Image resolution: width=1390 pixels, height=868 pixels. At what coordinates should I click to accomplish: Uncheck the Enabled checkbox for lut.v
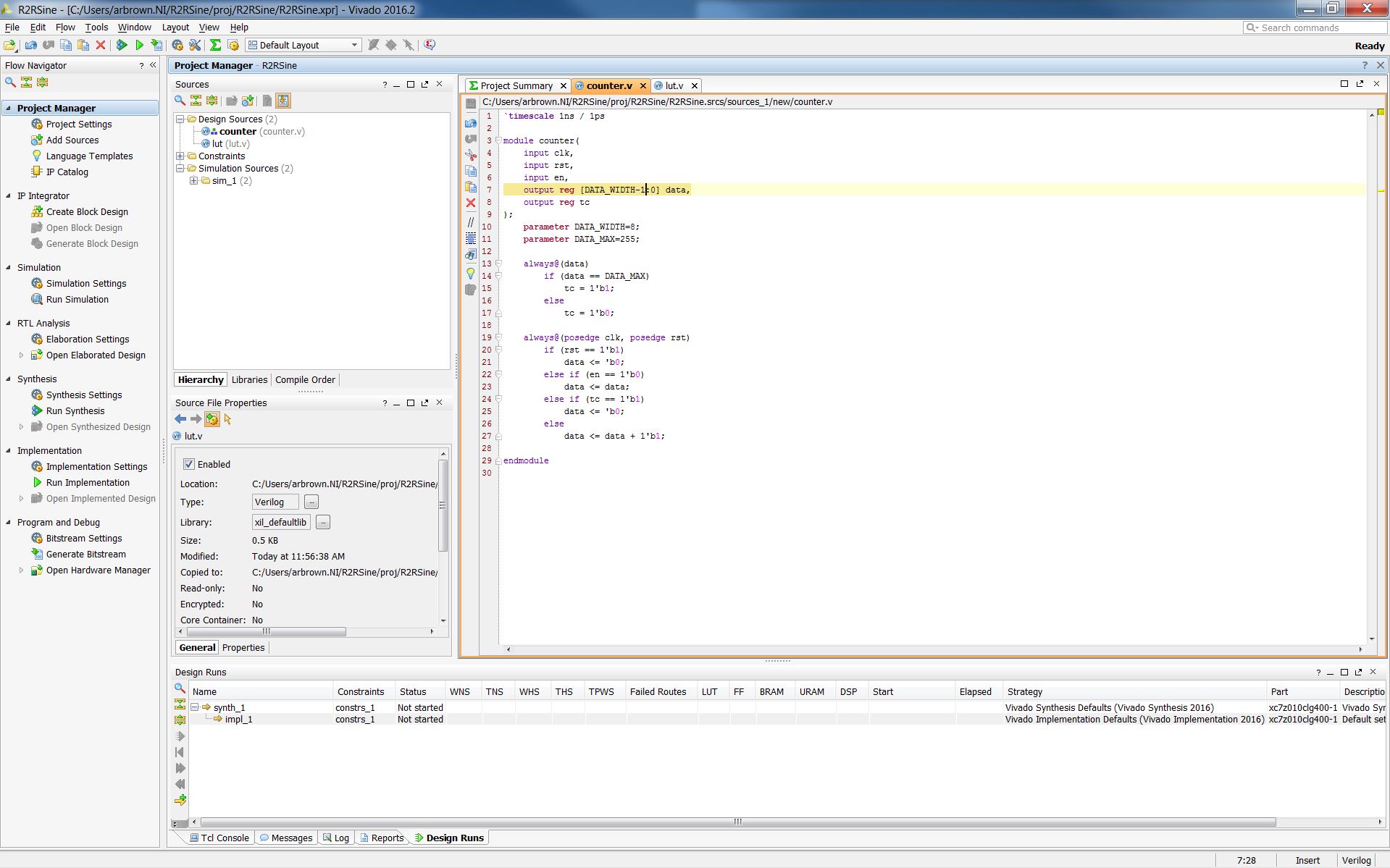[189, 464]
